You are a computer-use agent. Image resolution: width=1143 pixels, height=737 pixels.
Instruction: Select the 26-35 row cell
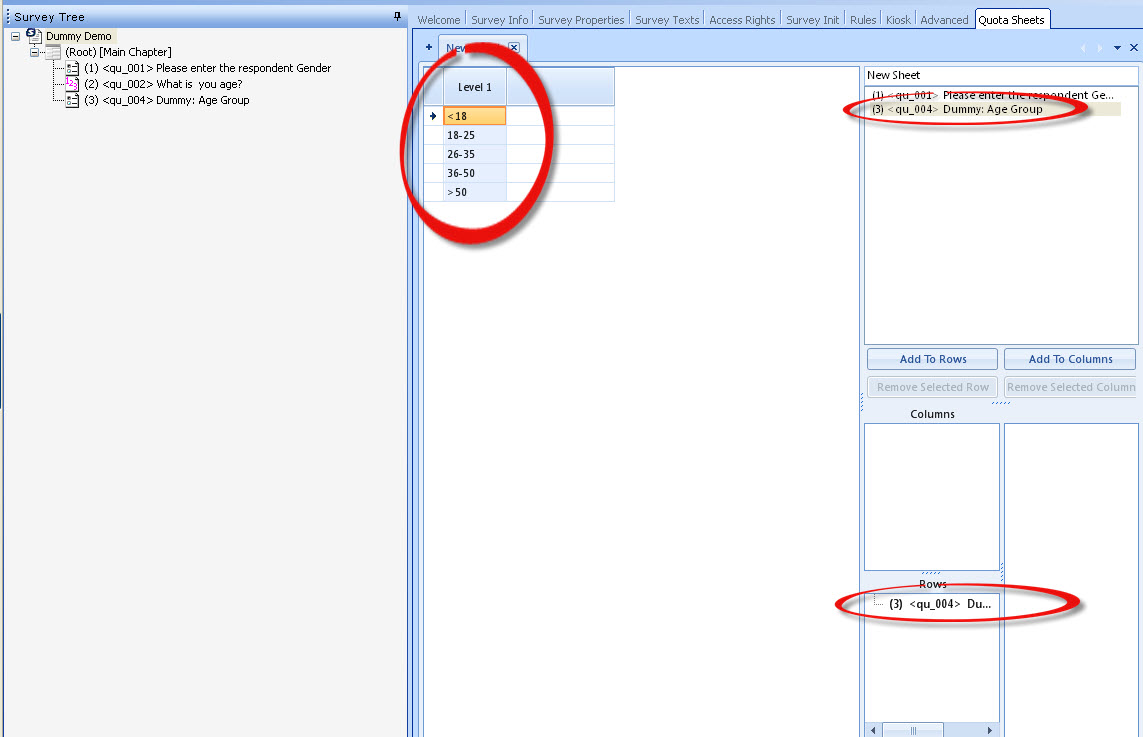tap(475, 154)
